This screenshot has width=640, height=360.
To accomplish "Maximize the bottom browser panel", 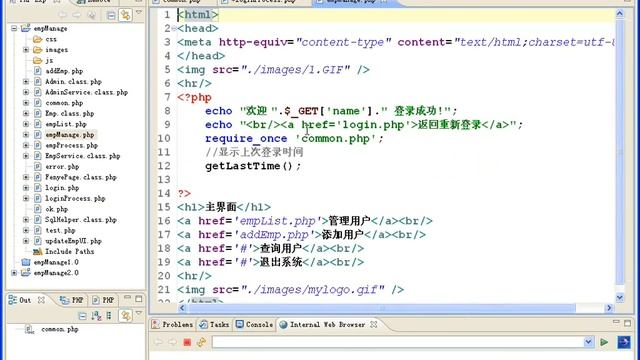I will pyautogui.click(x=627, y=323).
